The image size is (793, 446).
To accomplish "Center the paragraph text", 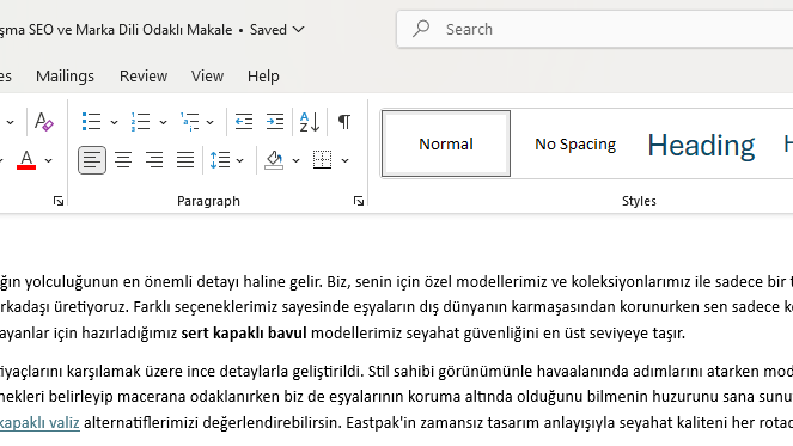I will tap(123, 160).
